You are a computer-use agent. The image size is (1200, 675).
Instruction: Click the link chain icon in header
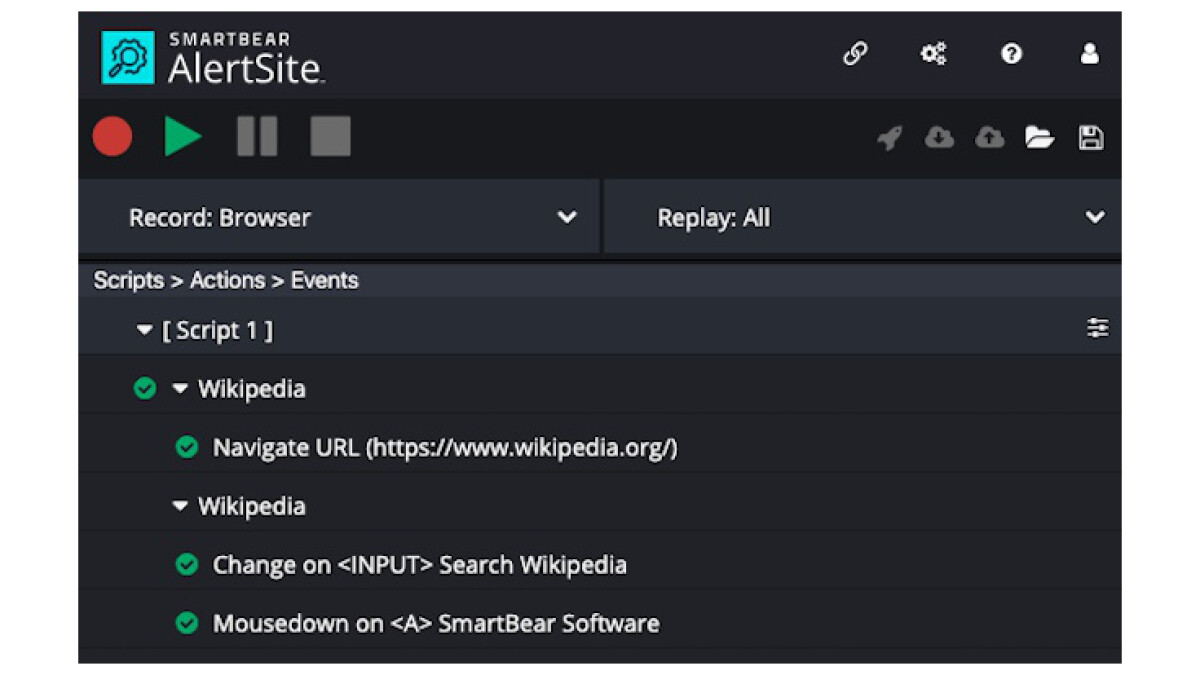coord(855,54)
